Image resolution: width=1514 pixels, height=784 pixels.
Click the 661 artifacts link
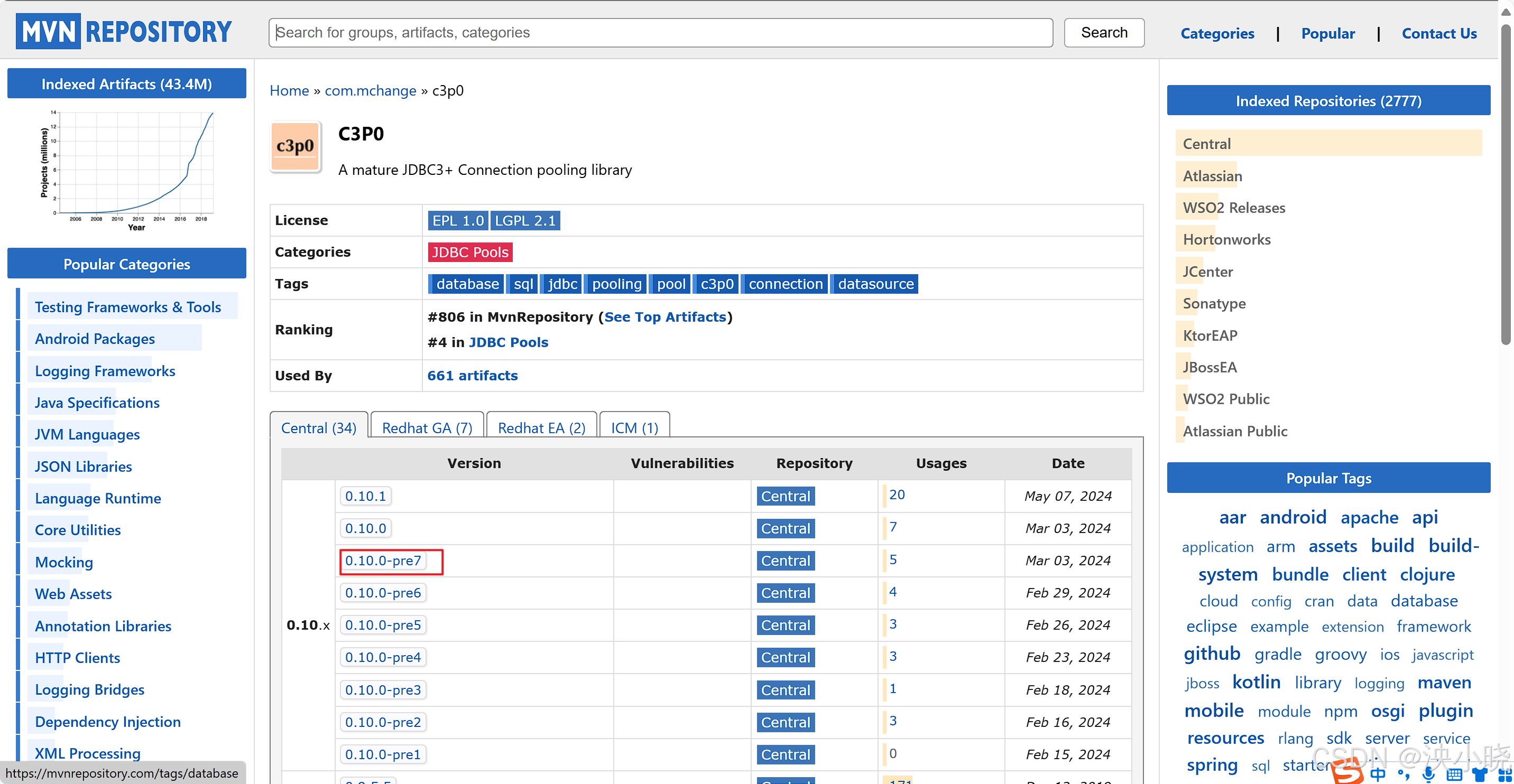pyautogui.click(x=472, y=376)
